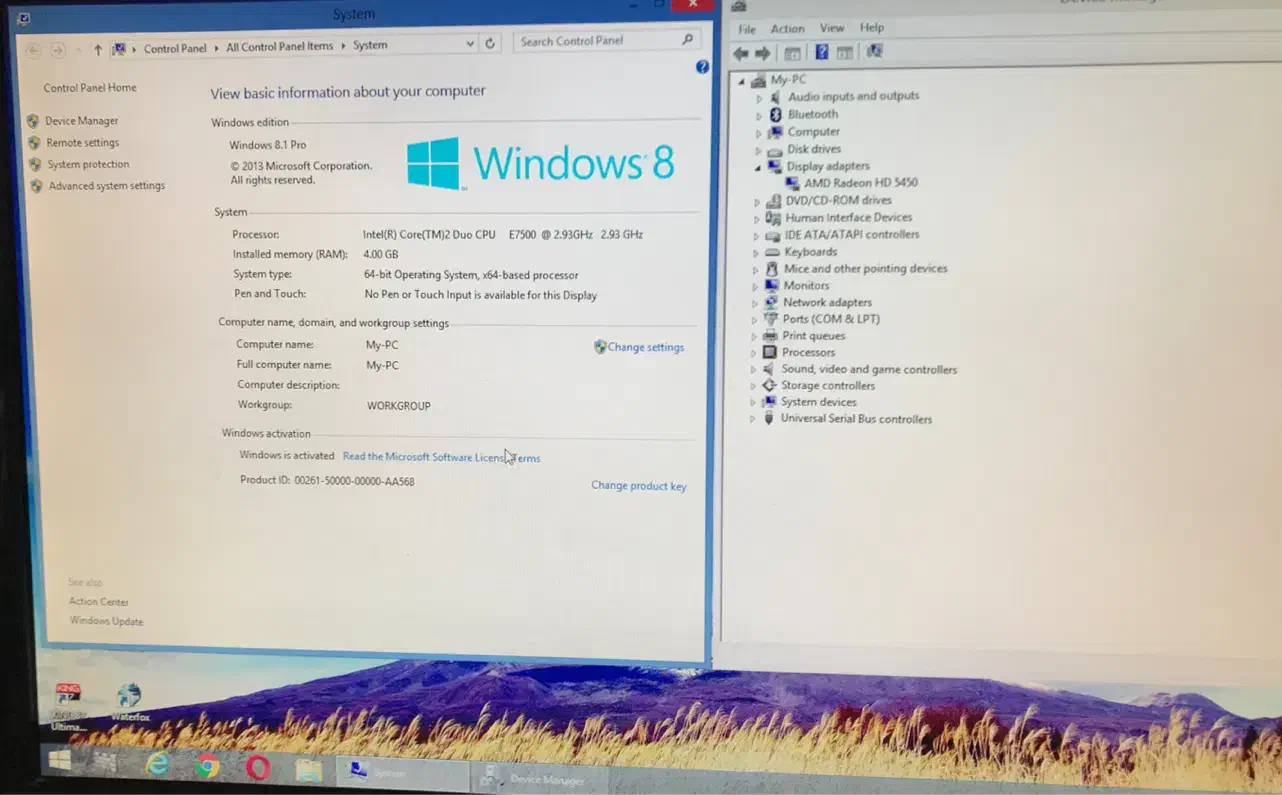The width and height of the screenshot is (1282, 795).
Task: Go to Control Panel Home
Action: click(90, 88)
